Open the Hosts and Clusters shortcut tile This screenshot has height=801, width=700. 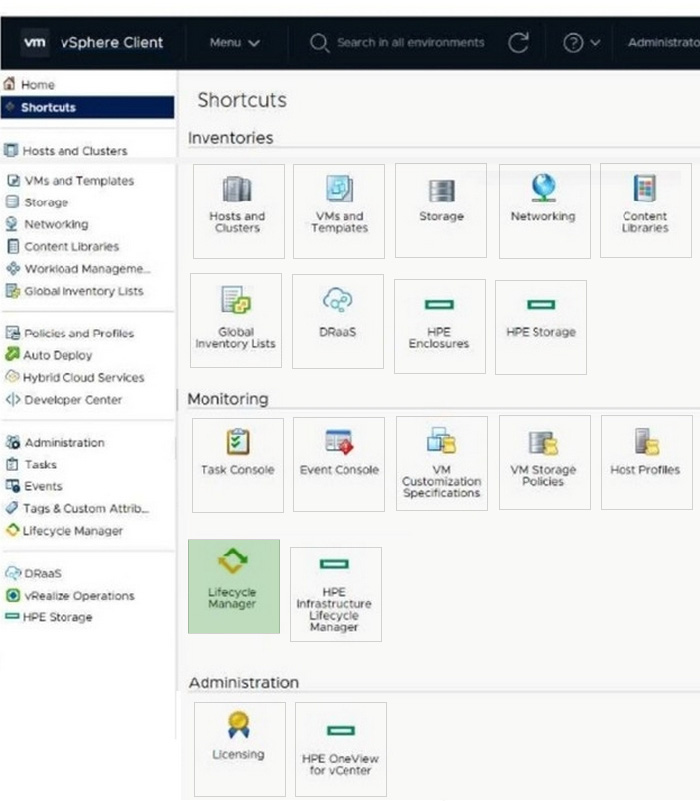pyautogui.click(x=237, y=210)
